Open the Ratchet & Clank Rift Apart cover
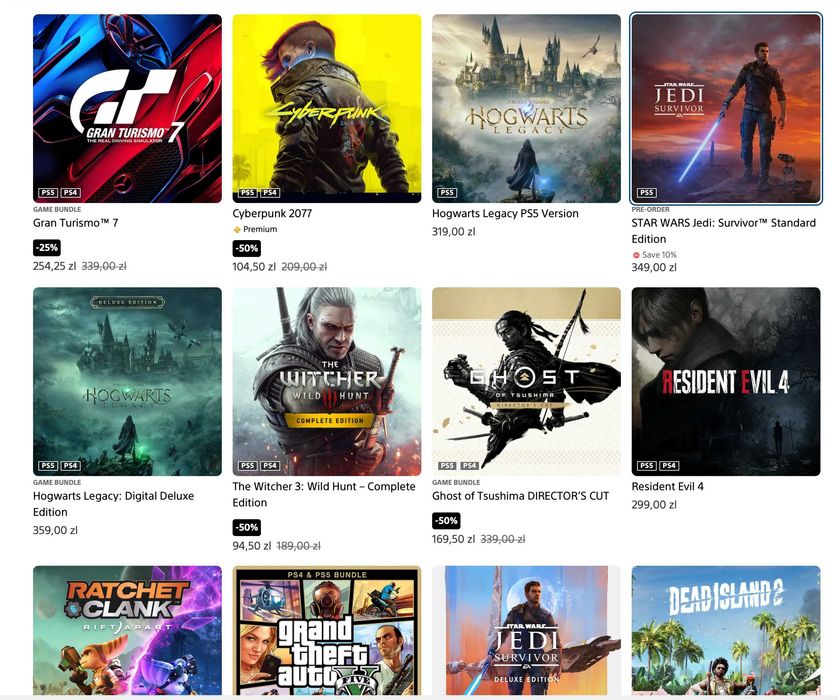838x700 pixels. (x=127, y=631)
